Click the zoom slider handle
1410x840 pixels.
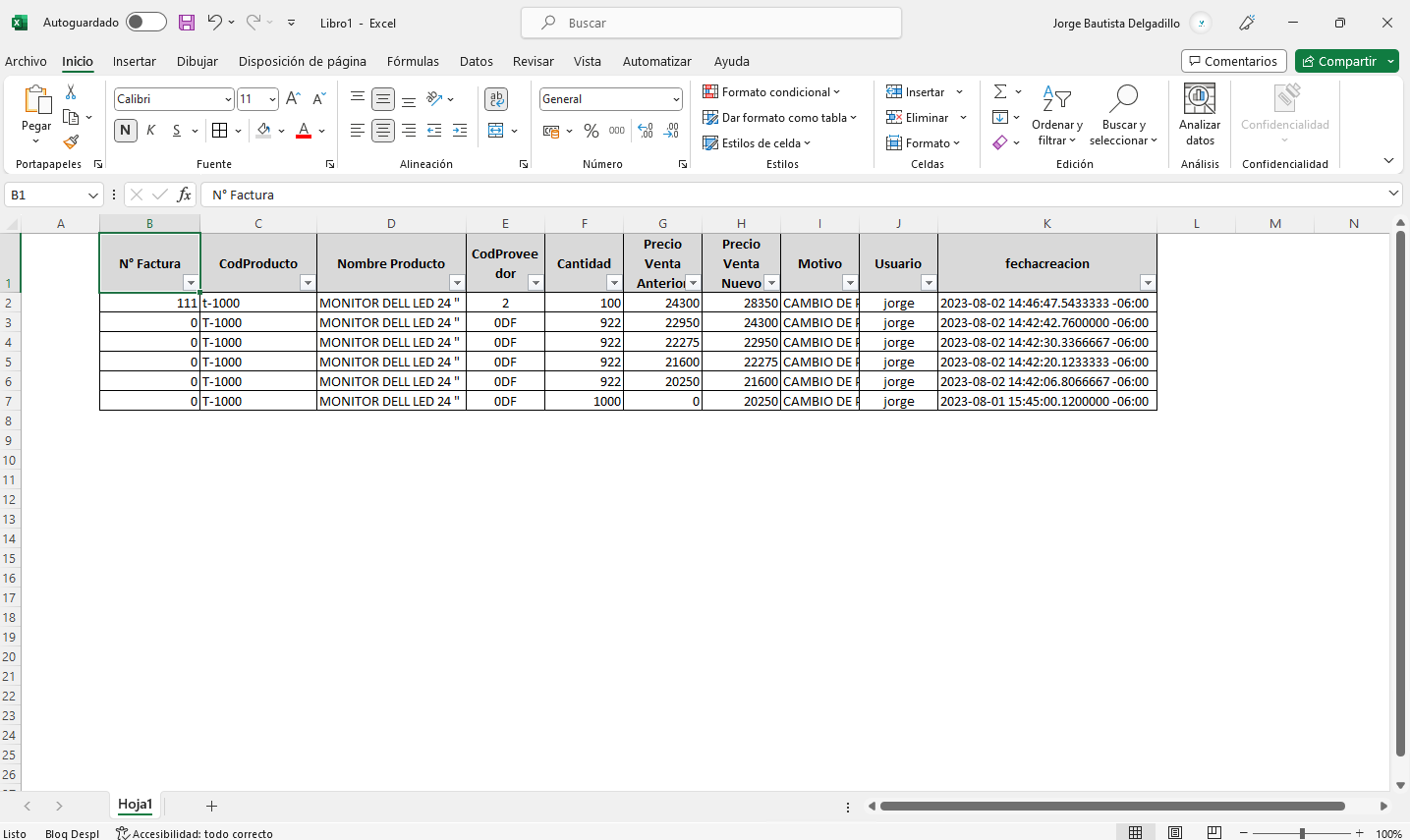tap(1302, 833)
